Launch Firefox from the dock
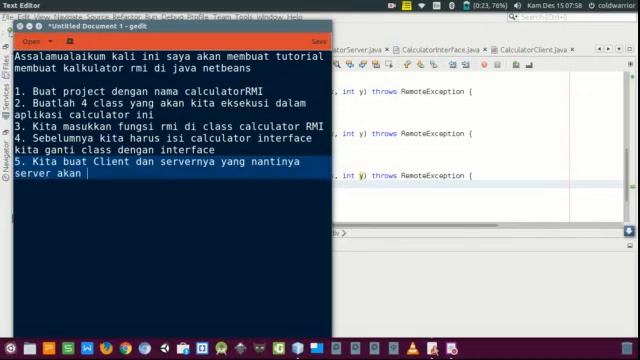The image size is (640, 360). click(x=106, y=348)
